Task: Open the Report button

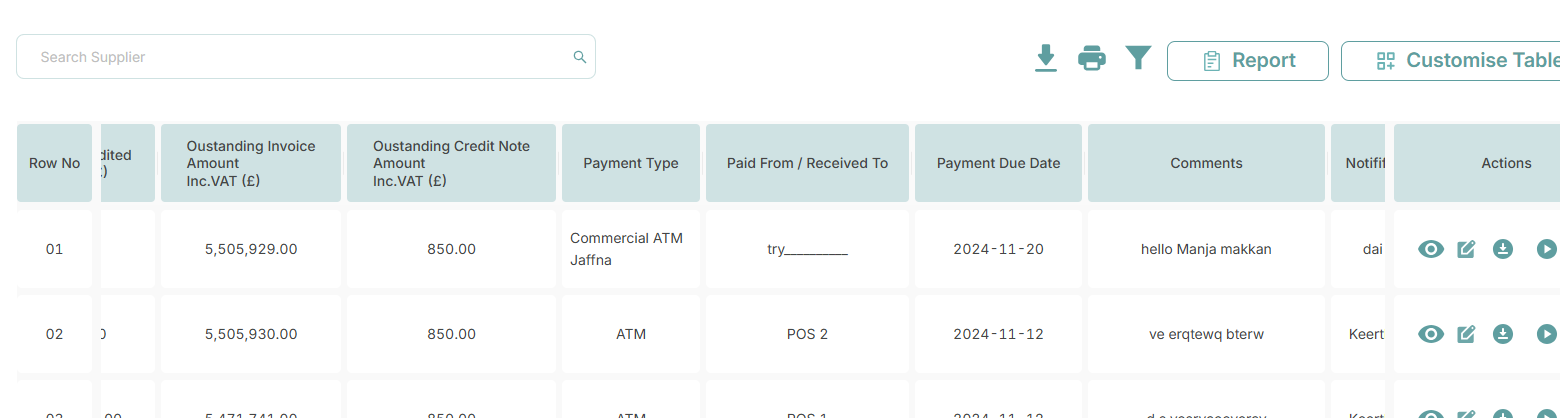Action: (1248, 61)
